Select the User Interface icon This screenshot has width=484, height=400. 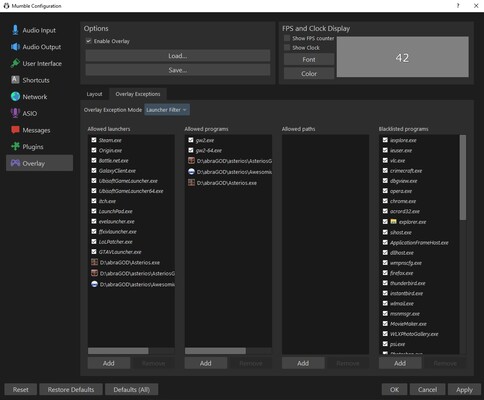pyautogui.click(x=15, y=63)
